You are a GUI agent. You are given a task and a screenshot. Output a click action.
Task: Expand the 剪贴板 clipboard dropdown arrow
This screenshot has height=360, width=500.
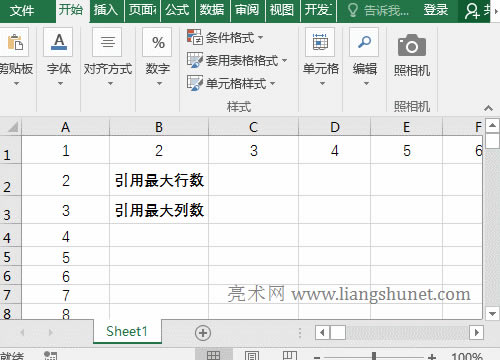click(16, 83)
